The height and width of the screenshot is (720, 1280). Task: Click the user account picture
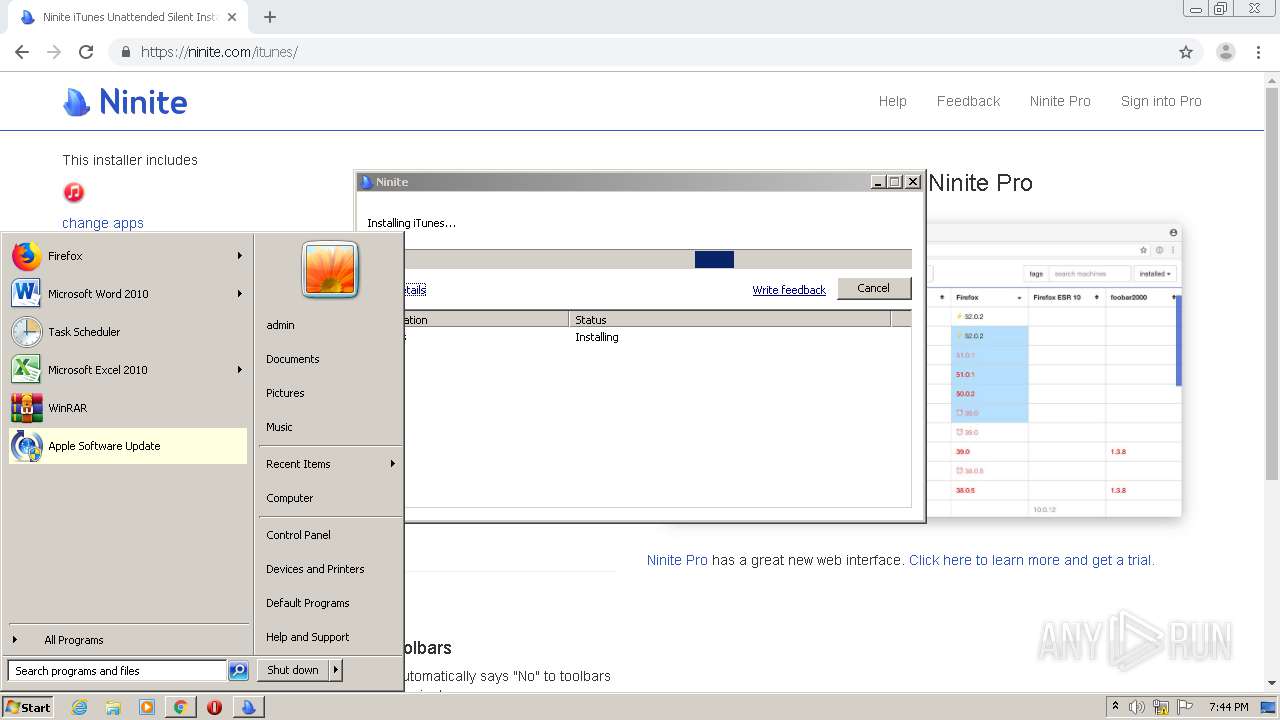coord(330,270)
